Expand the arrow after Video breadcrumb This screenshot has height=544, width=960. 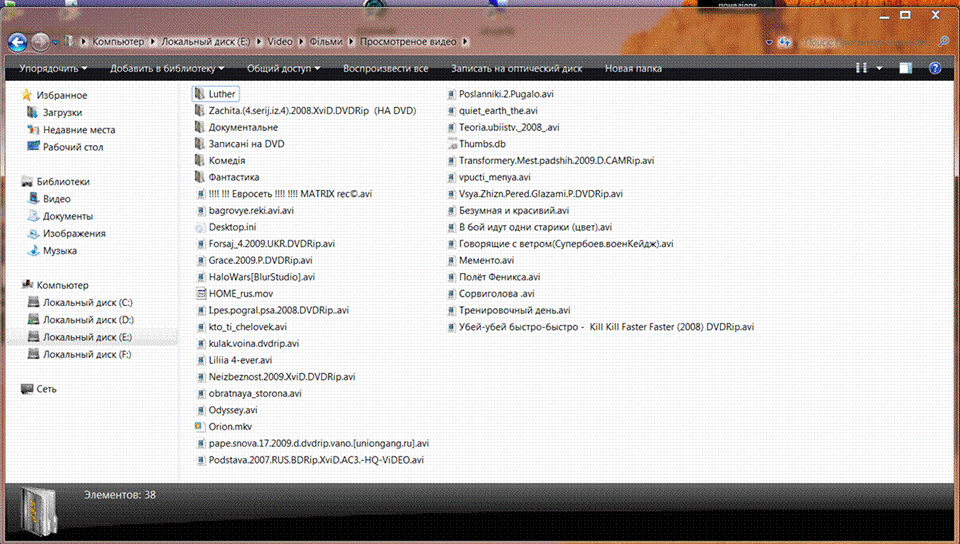[x=301, y=42]
